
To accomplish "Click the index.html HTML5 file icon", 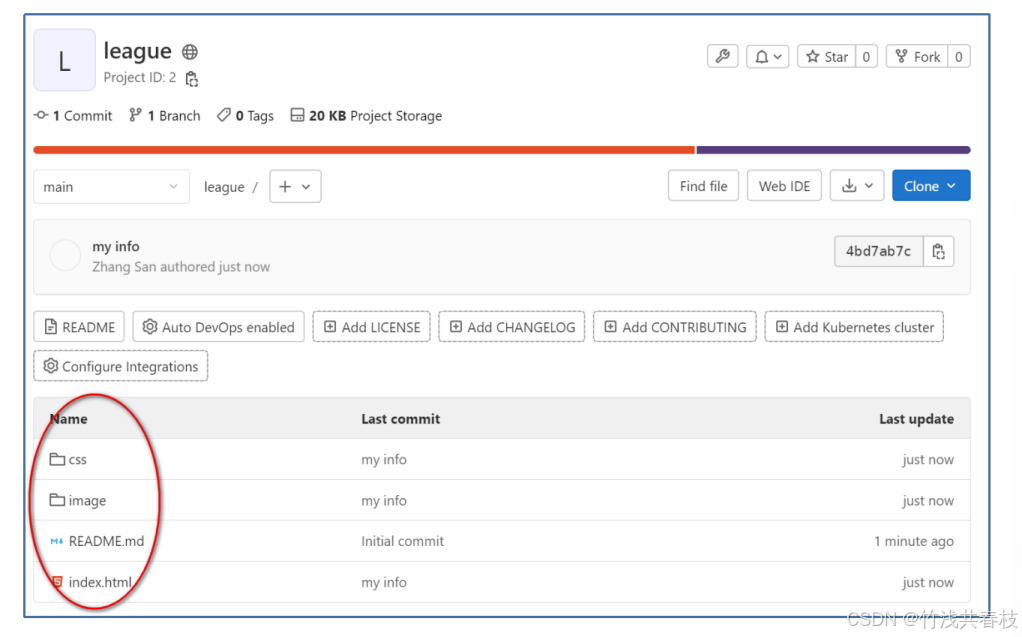I will pos(57,582).
